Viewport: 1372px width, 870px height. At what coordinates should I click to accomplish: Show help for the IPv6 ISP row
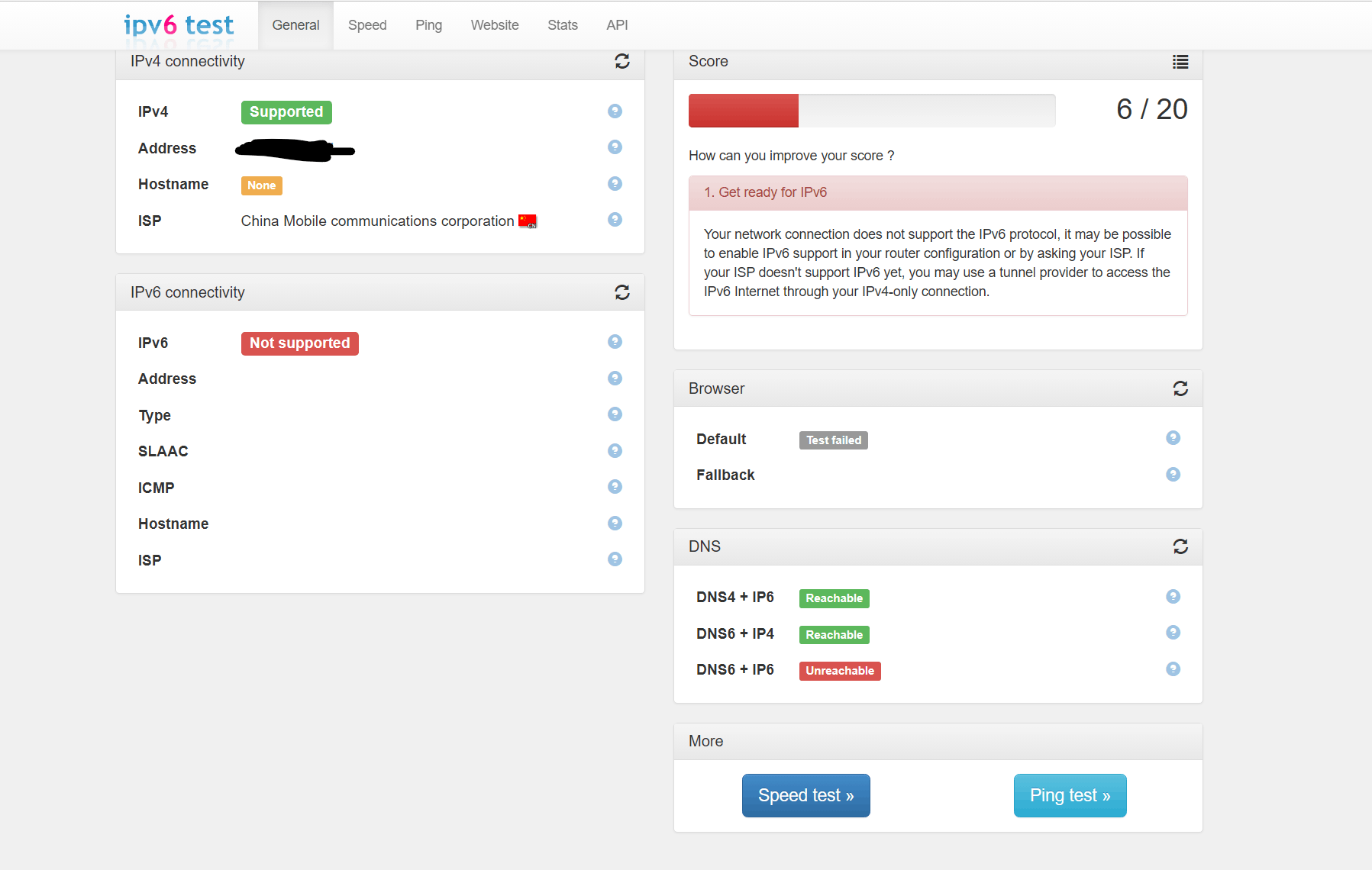tap(615, 559)
